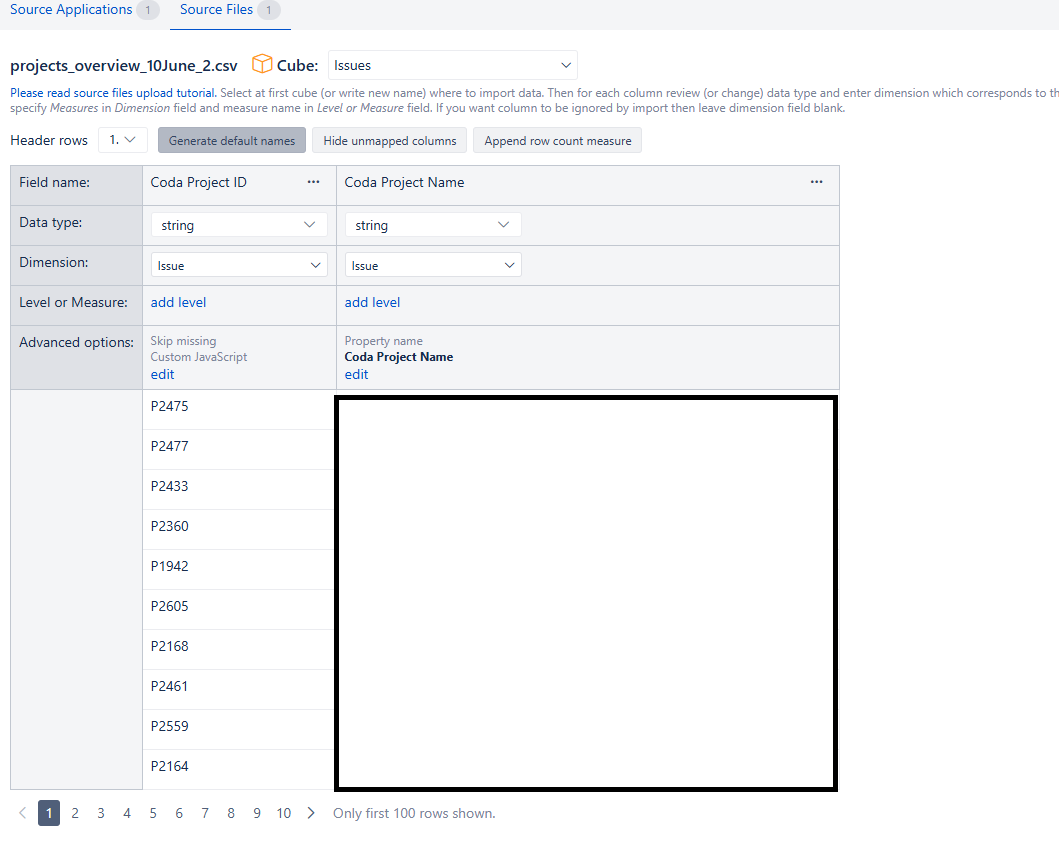Open Dimension dropdown for Coda Project Name
The width and height of the screenshot is (1059, 854).
pyautogui.click(x=433, y=265)
